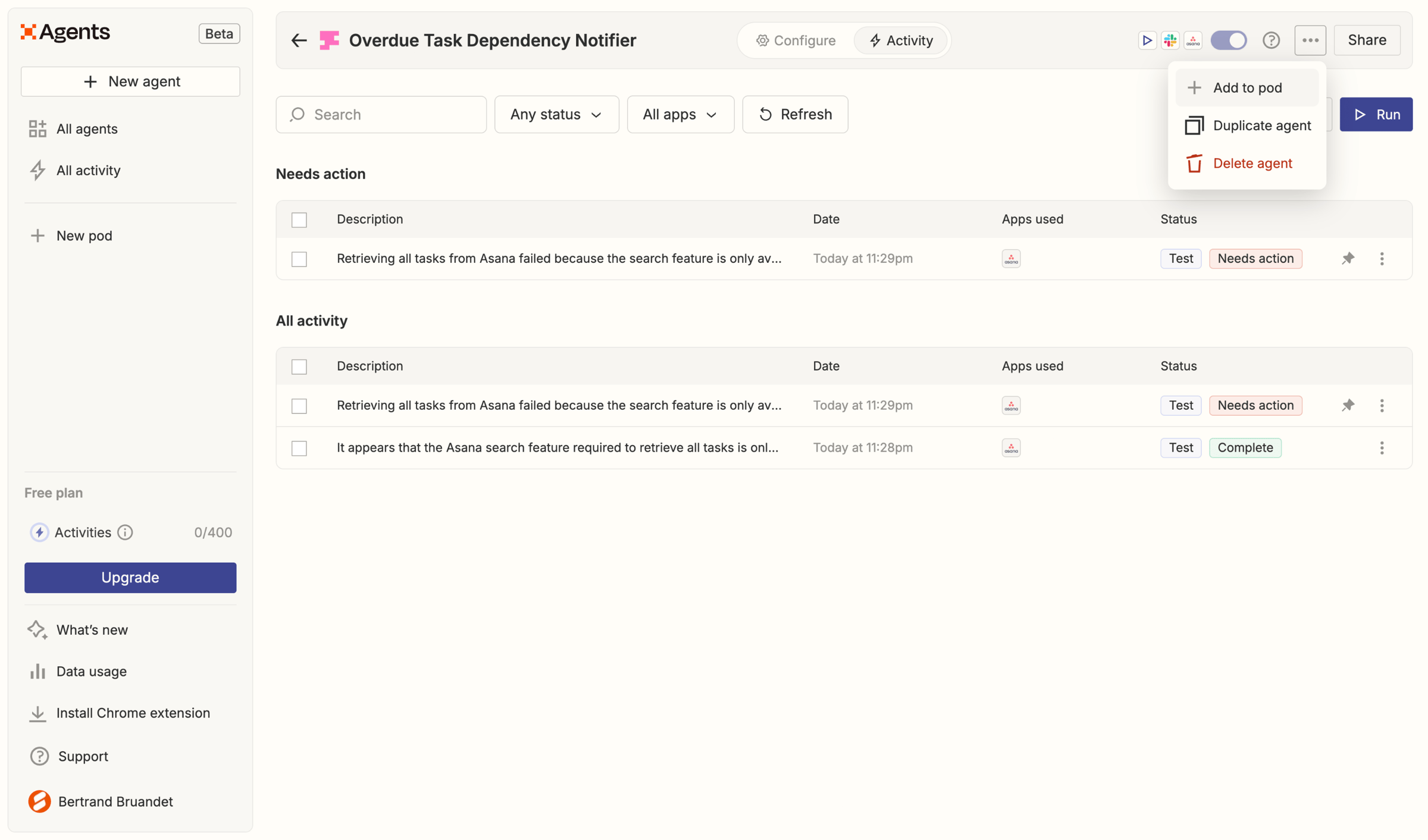Open row menu for Needs action section row
Image resolution: width=1428 pixels, height=840 pixels.
(x=1382, y=259)
